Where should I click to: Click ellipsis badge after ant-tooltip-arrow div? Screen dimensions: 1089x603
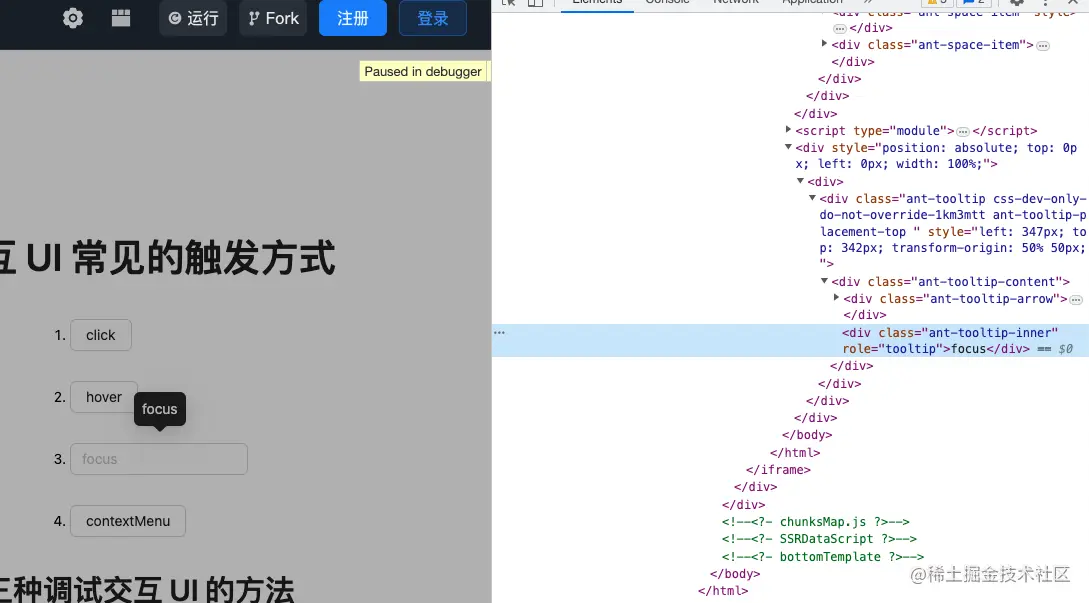point(1076,300)
